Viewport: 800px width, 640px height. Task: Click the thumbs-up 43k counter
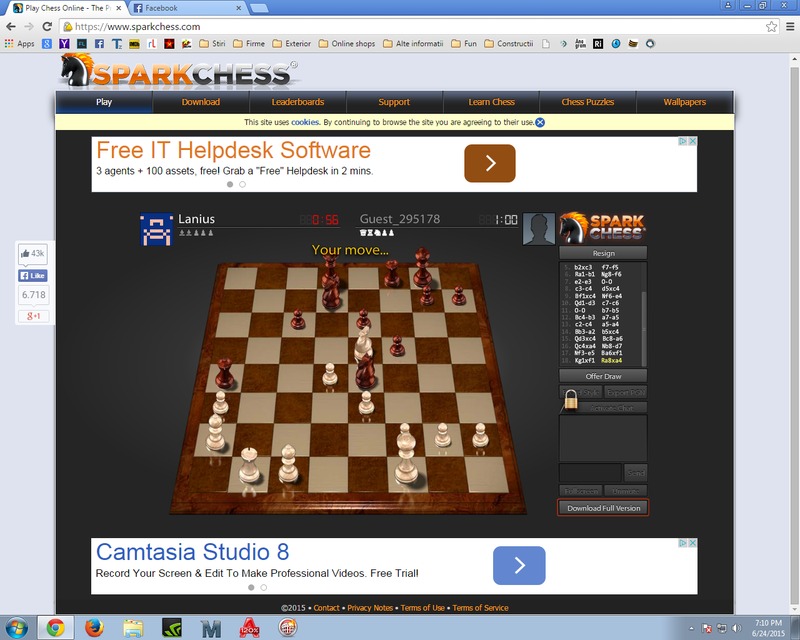click(33, 254)
